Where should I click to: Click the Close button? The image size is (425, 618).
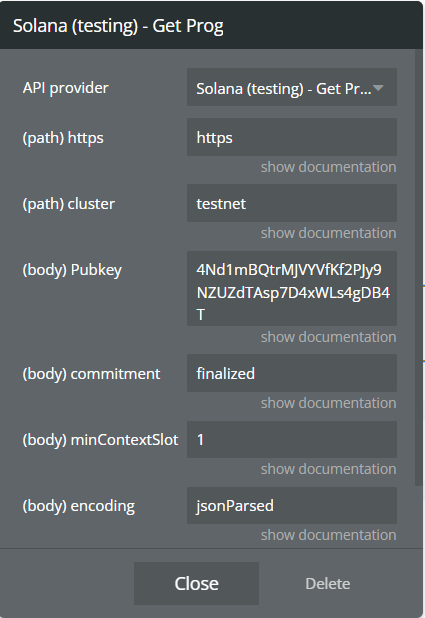[x=196, y=583]
